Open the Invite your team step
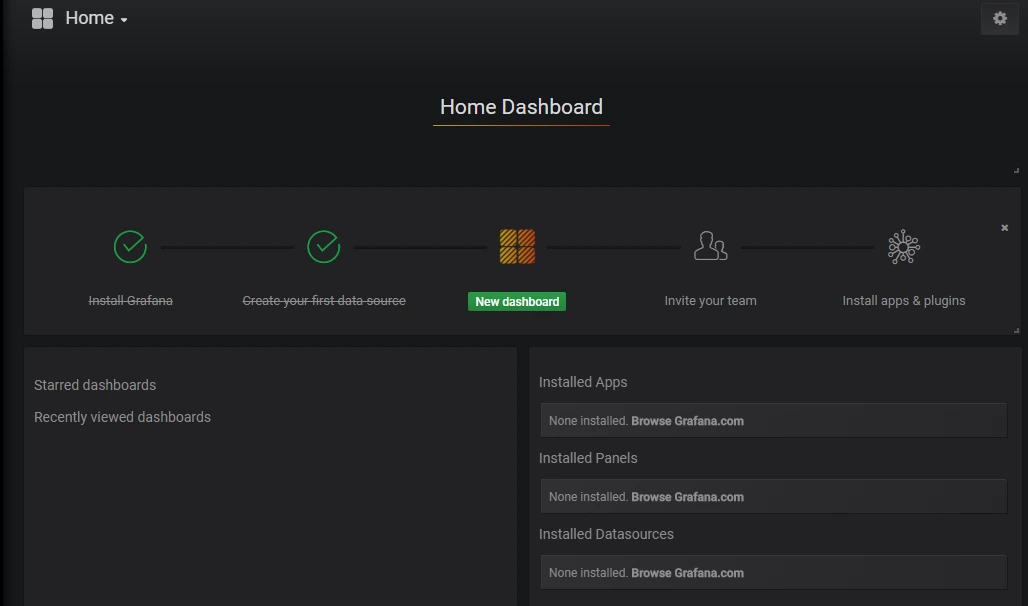Screen dimensions: 1028x606 (x=711, y=300)
